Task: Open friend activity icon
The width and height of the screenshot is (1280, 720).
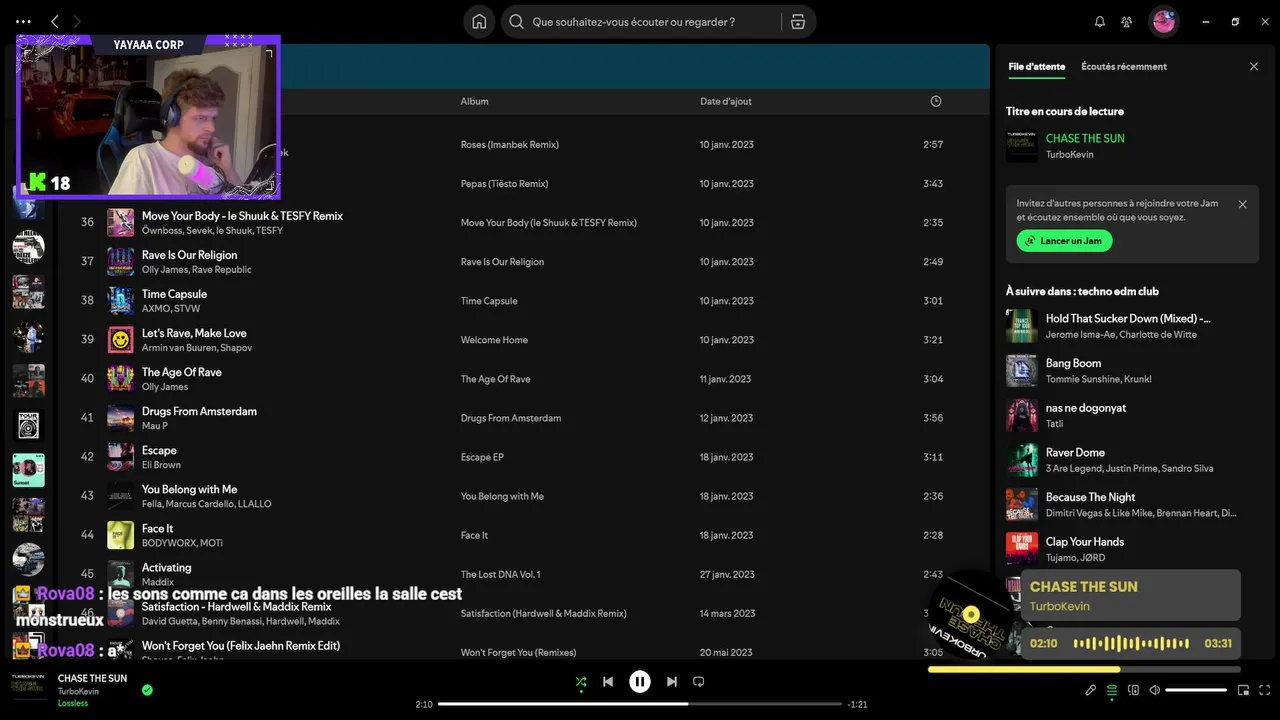Action: [x=1127, y=21]
